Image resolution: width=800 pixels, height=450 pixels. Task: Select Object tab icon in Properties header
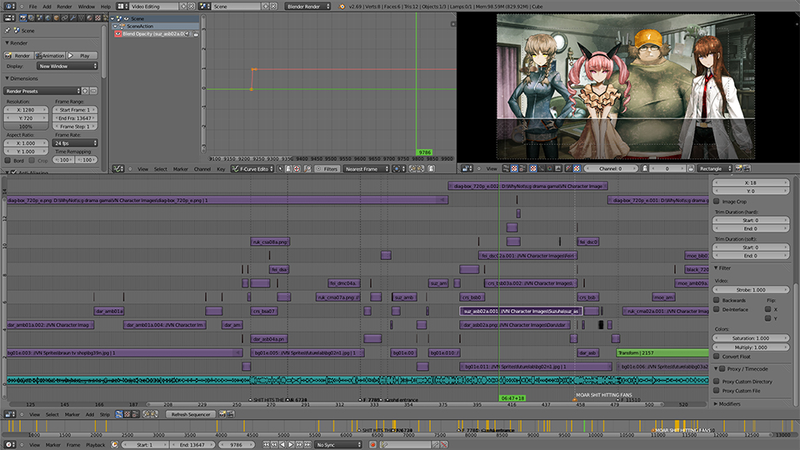click(56, 18)
